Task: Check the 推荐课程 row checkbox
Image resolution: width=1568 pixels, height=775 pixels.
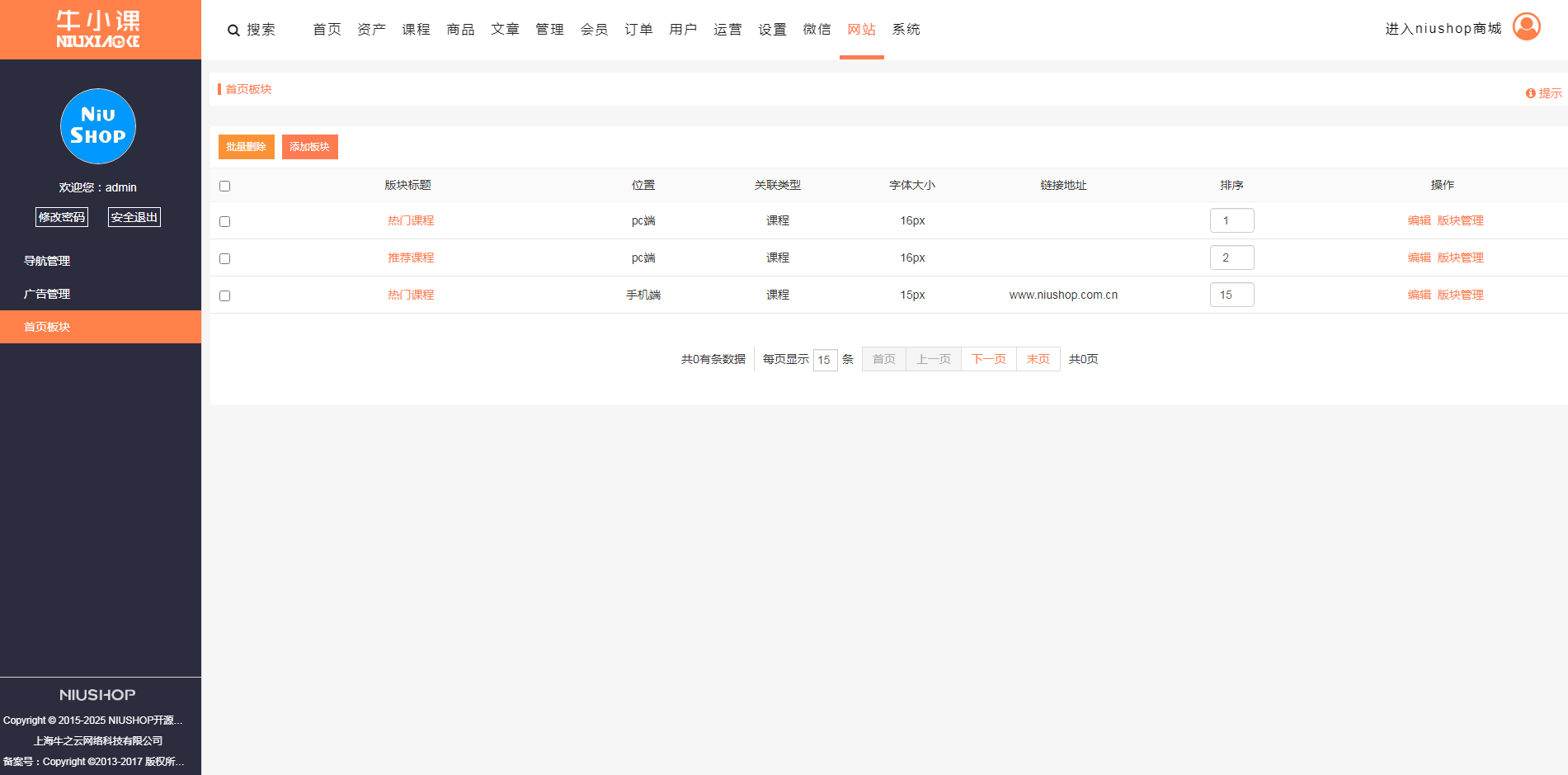Action: 224,259
